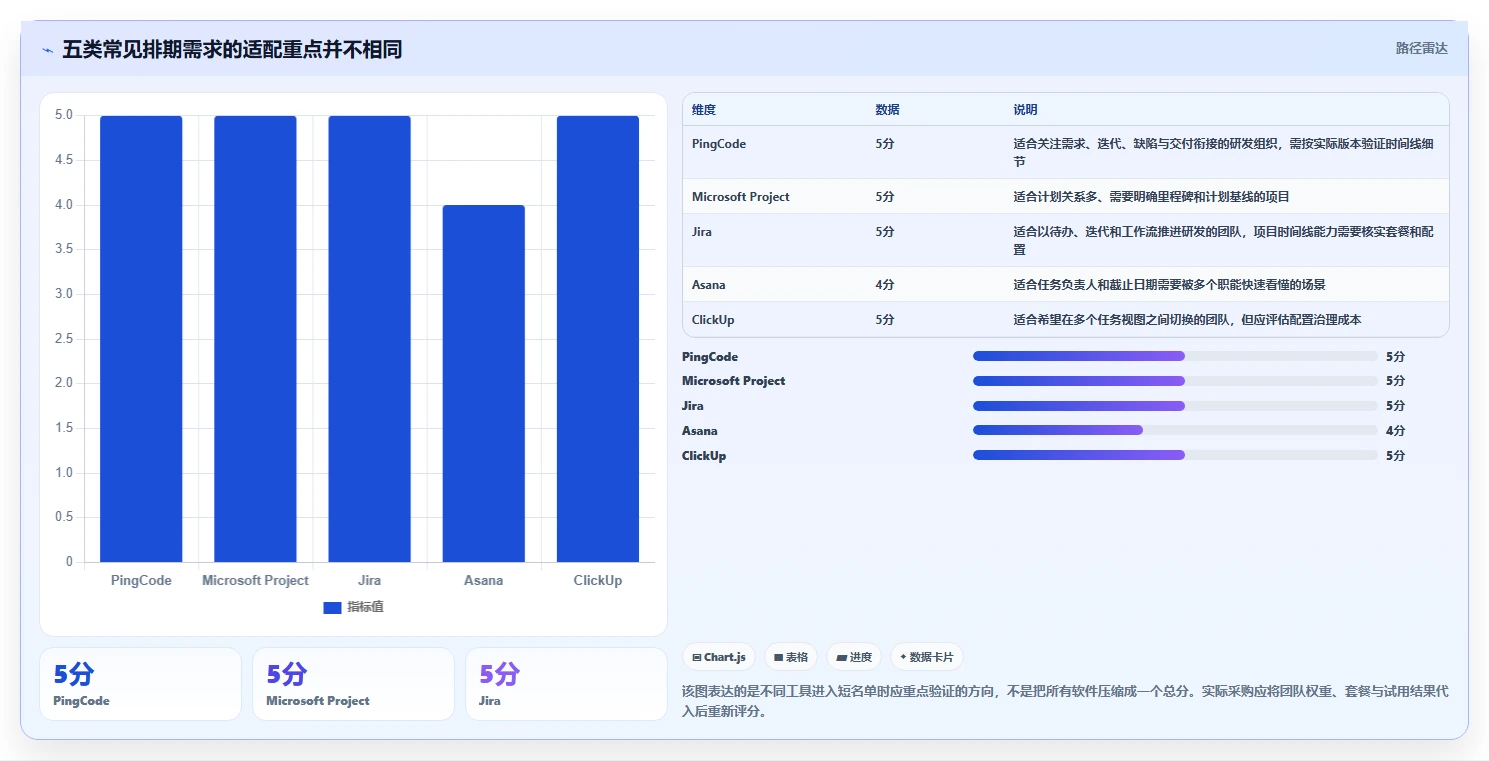Click the 数据 table column header
Viewport: 1489px width, 761px height.
pyautogui.click(x=887, y=110)
